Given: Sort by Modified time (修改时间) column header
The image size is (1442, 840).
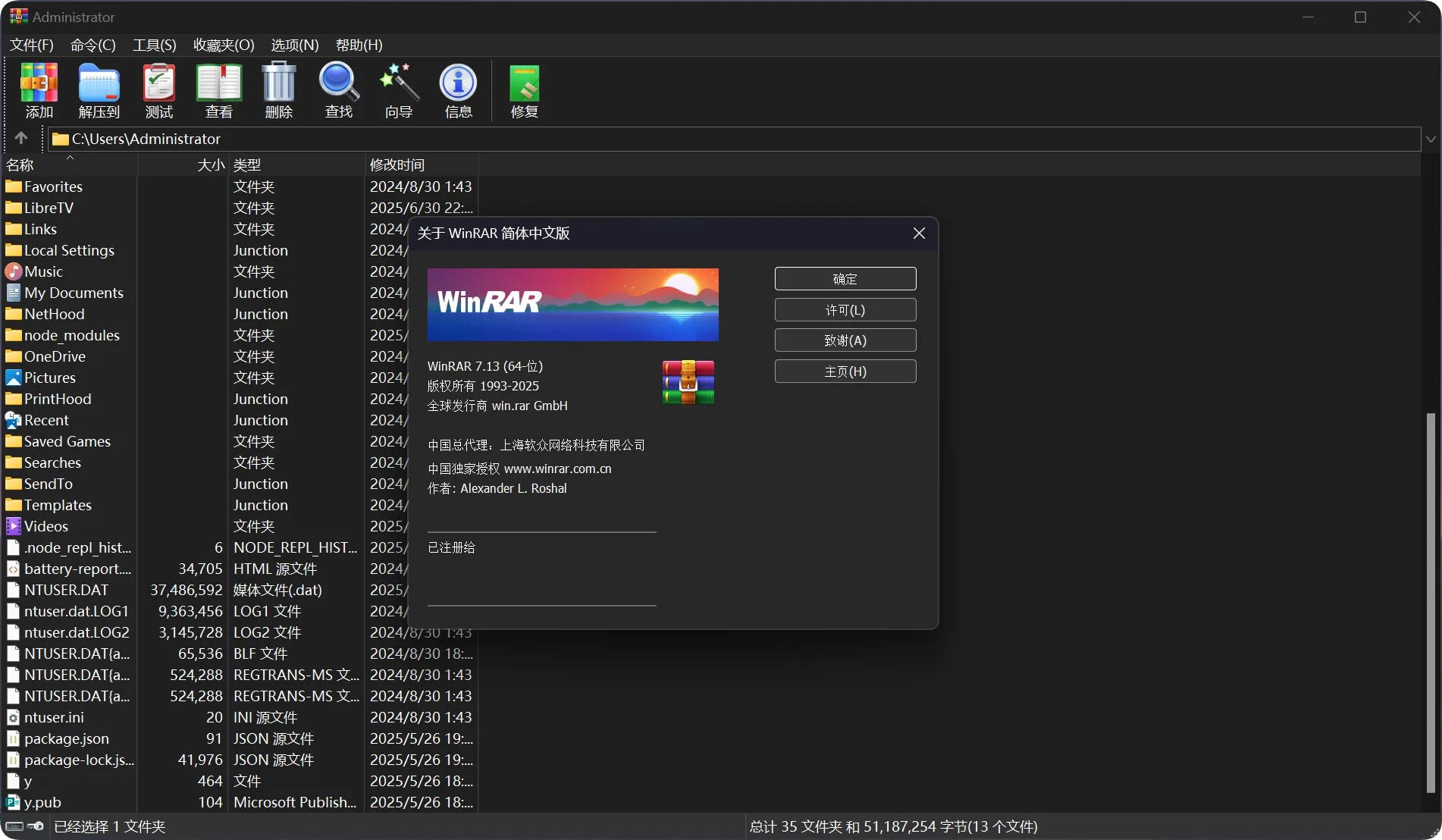Looking at the screenshot, I should click(x=422, y=165).
